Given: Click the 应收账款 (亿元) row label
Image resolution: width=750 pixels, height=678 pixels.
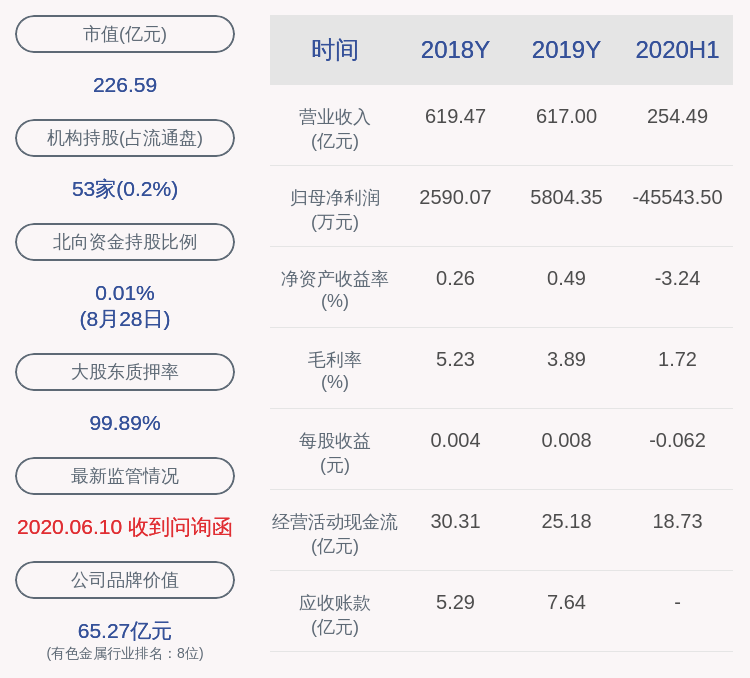Looking at the screenshot, I should pyautogui.click(x=335, y=615).
